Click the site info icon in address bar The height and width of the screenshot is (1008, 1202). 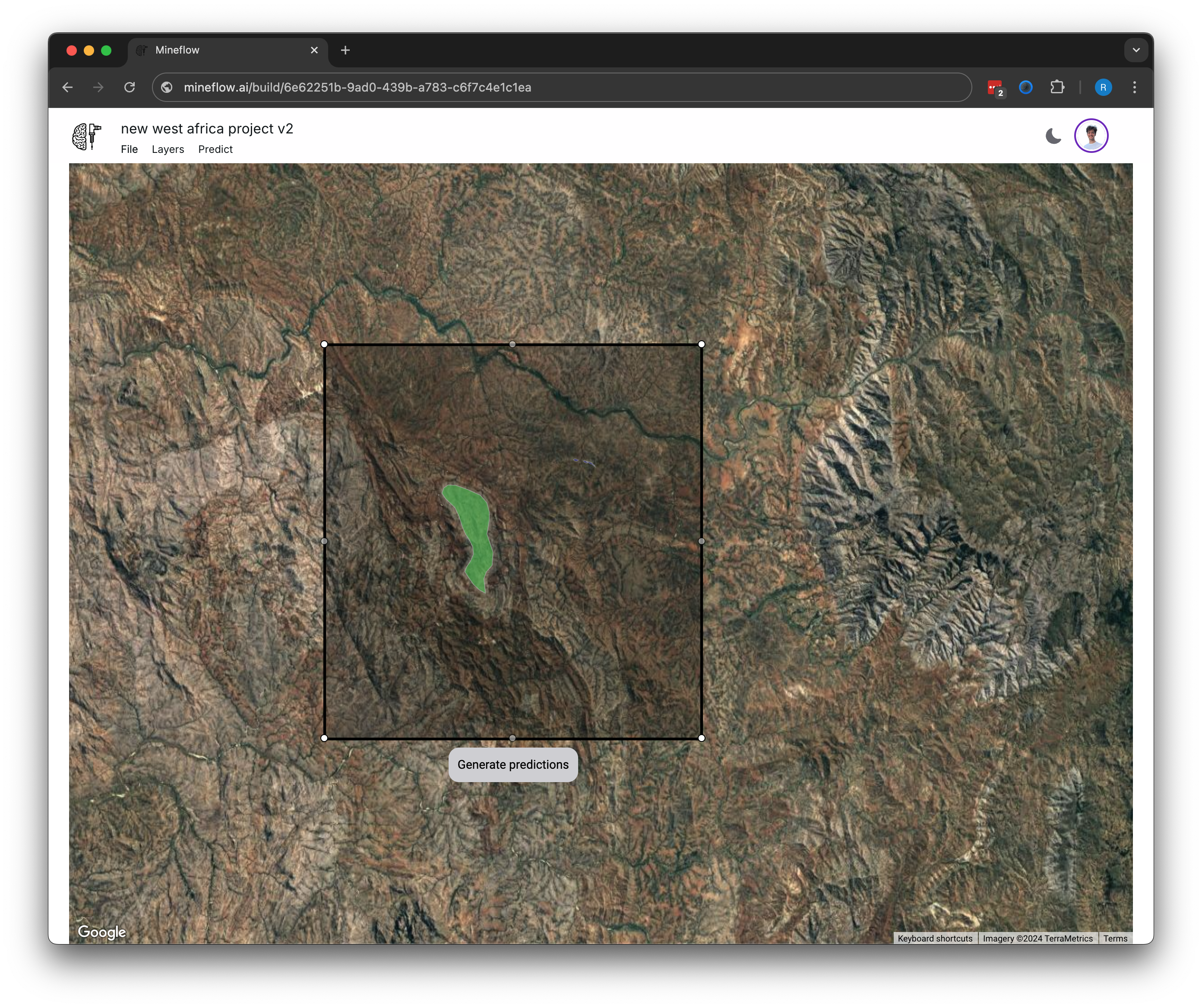[167, 87]
